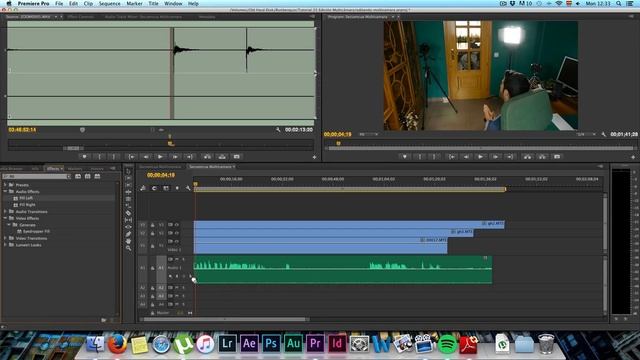Click the Timeline horizontal zoom scrollbar
The width and height of the screenshot is (640, 360).
(x=225, y=320)
